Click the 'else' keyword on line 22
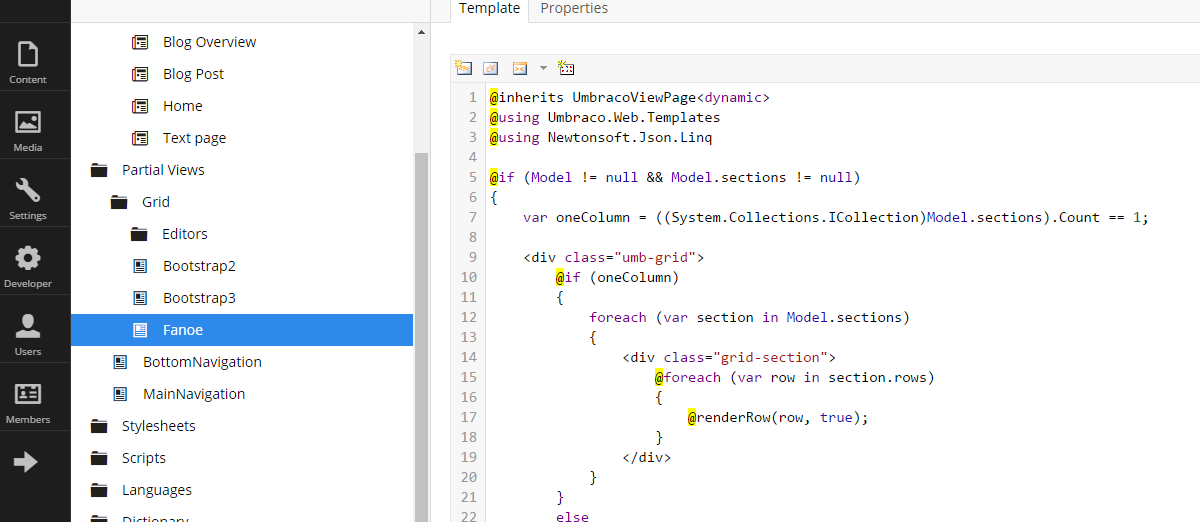The image size is (1200, 525). point(573,517)
